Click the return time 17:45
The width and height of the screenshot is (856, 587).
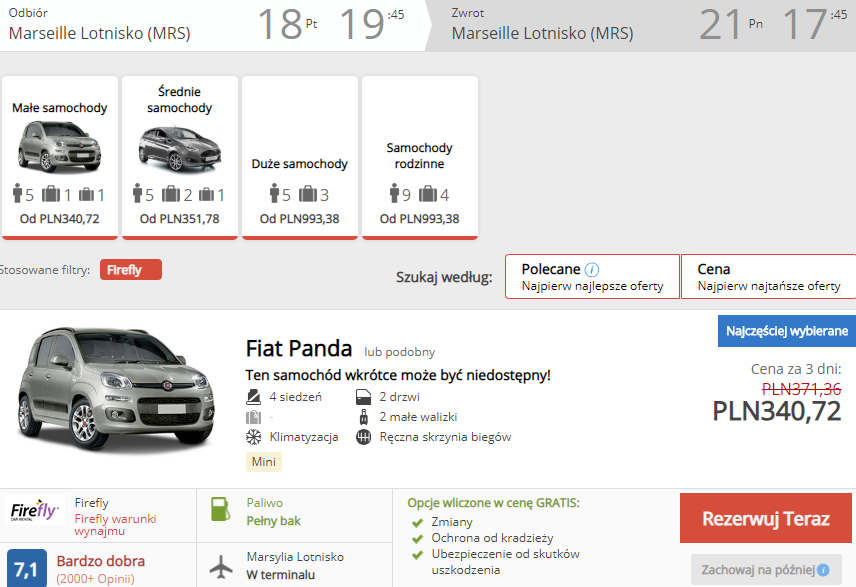pos(815,25)
